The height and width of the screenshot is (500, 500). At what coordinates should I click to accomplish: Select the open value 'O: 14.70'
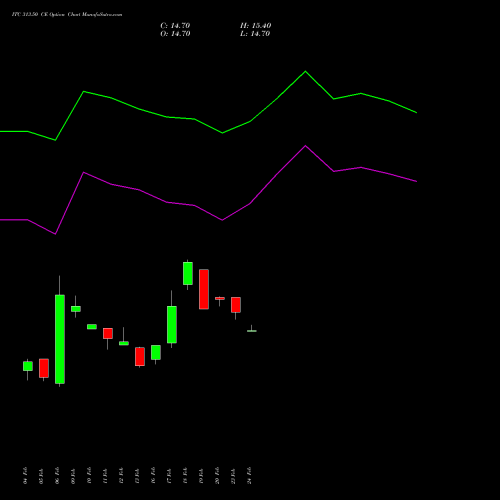(175, 34)
